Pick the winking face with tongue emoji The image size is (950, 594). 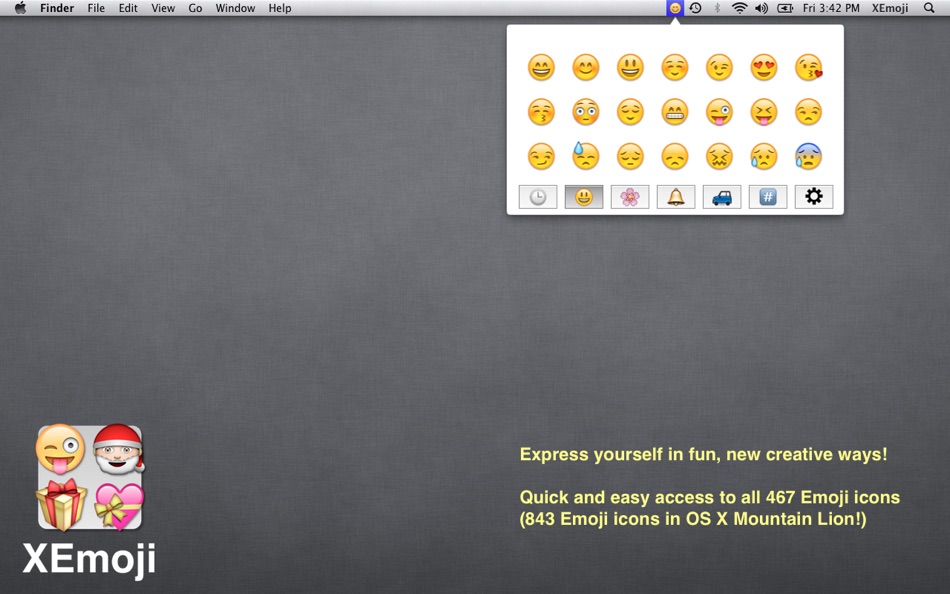click(719, 112)
